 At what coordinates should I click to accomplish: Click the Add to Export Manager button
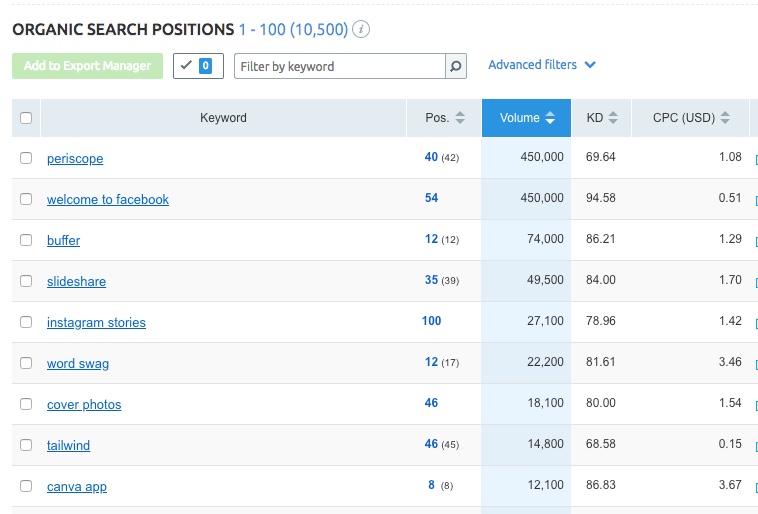(87, 66)
